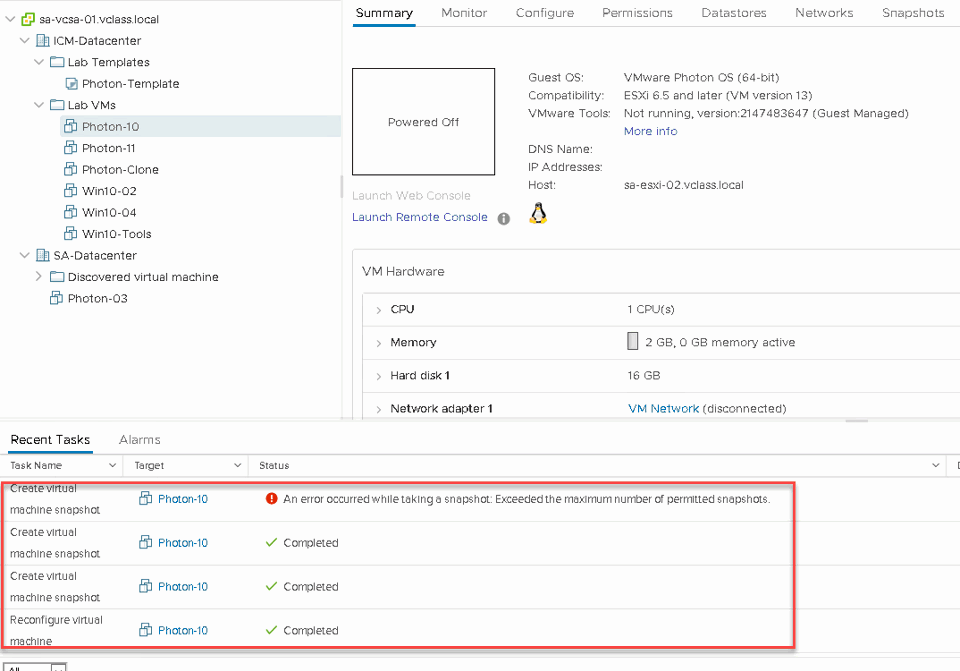
Task: Switch to the Summary tab
Action: point(384,13)
